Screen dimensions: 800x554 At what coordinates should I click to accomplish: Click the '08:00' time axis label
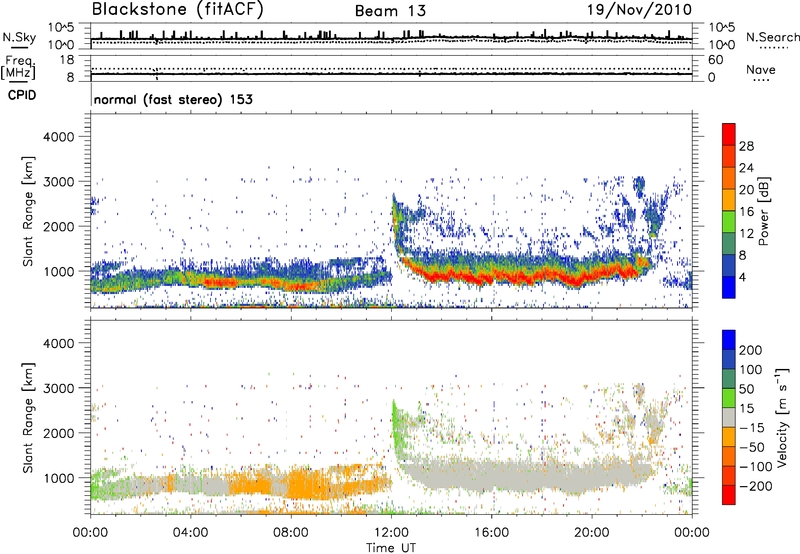[x=291, y=533]
